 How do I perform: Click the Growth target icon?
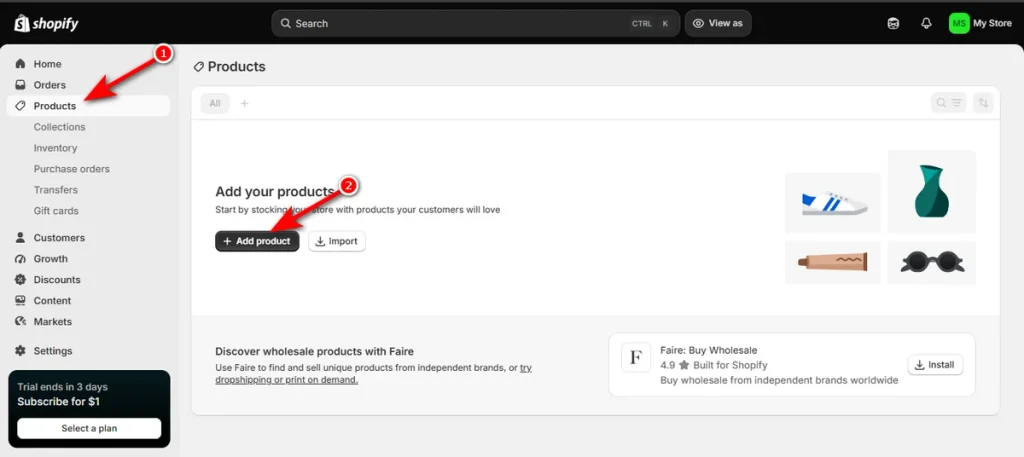[20, 259]
